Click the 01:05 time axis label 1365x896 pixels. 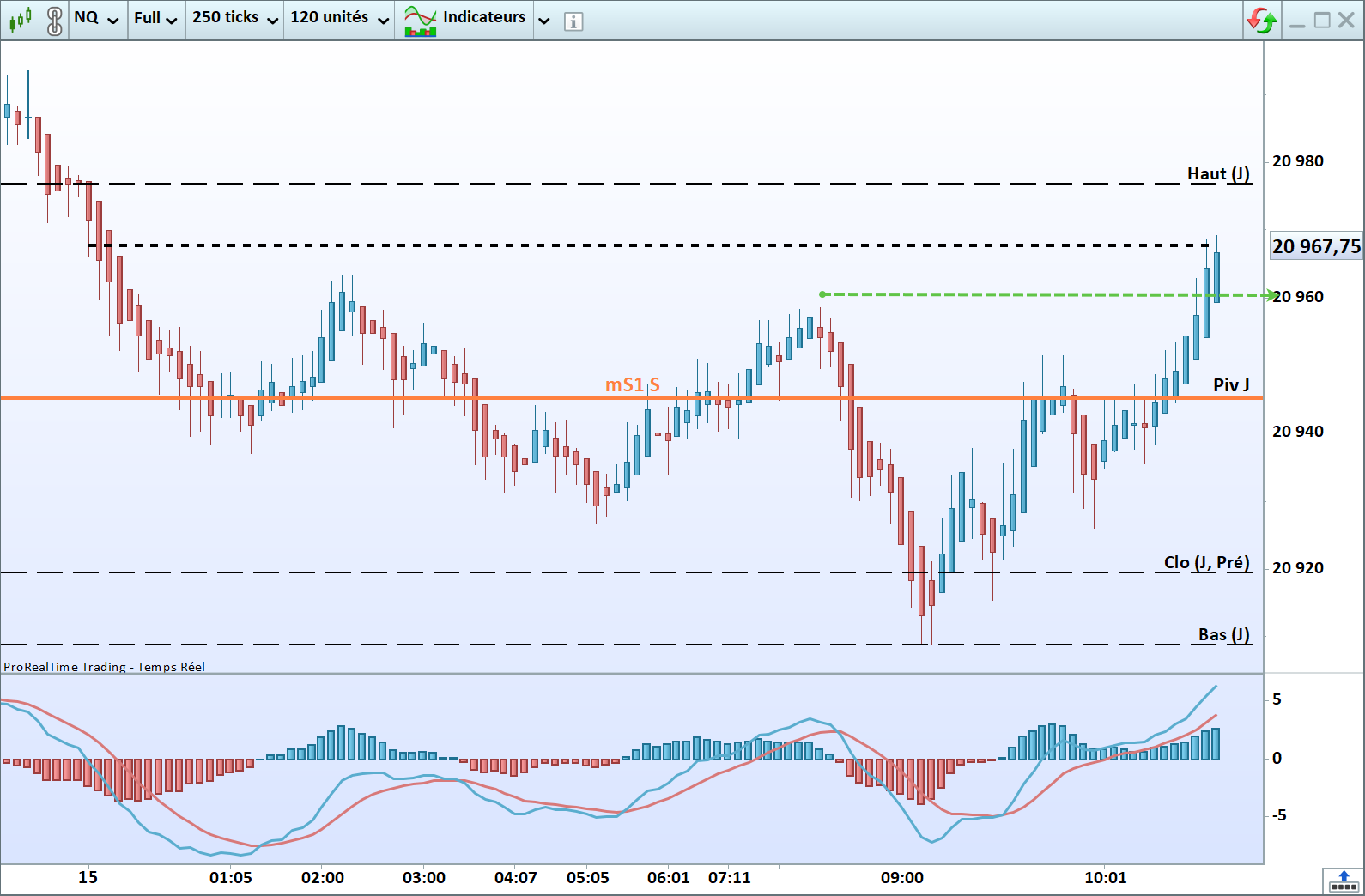pyautogui.click(x=231, y=878)
